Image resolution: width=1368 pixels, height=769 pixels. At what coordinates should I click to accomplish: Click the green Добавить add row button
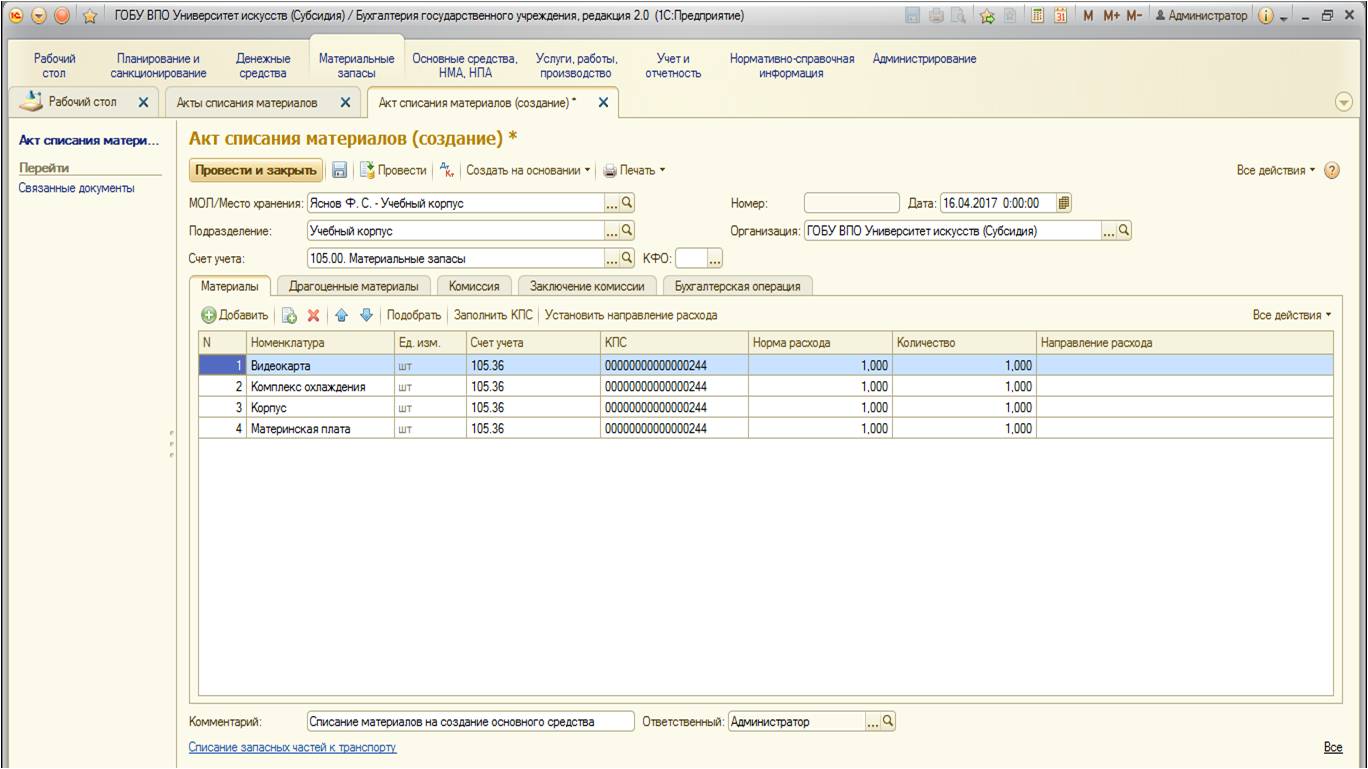coord(235,315)
